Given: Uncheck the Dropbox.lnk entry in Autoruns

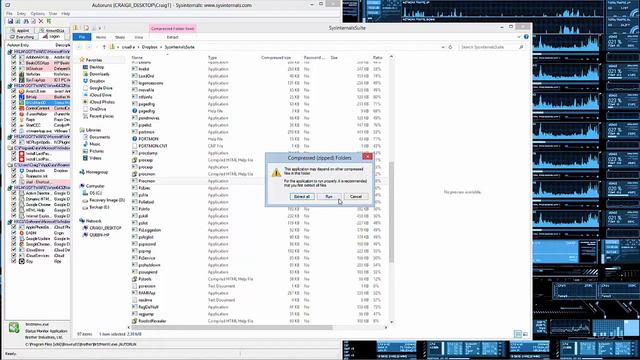Looking at the screenshot, I should [14, 171].
